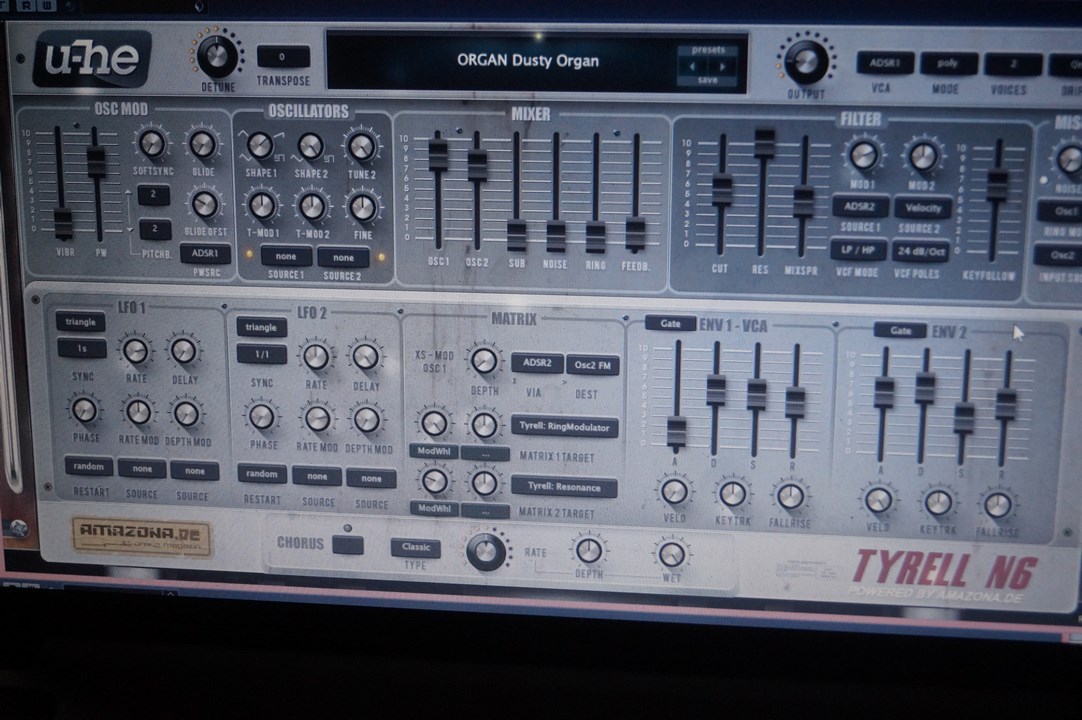Viewport: 1082px width, 720px height.
Task: Open oscillator SOURCE 2 none dropdown
Action: point(343,258)
